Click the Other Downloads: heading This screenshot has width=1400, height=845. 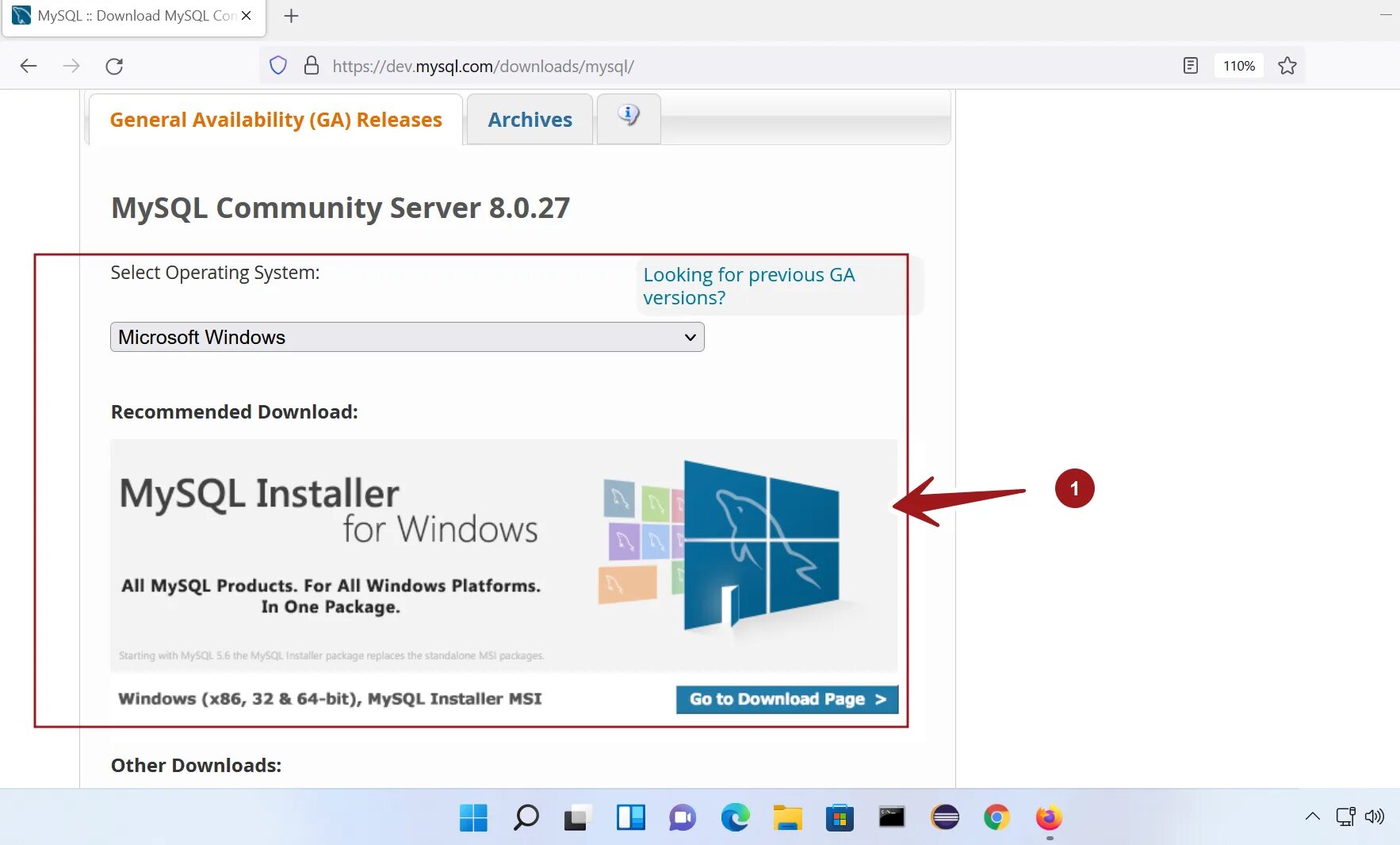click(196, 765)
